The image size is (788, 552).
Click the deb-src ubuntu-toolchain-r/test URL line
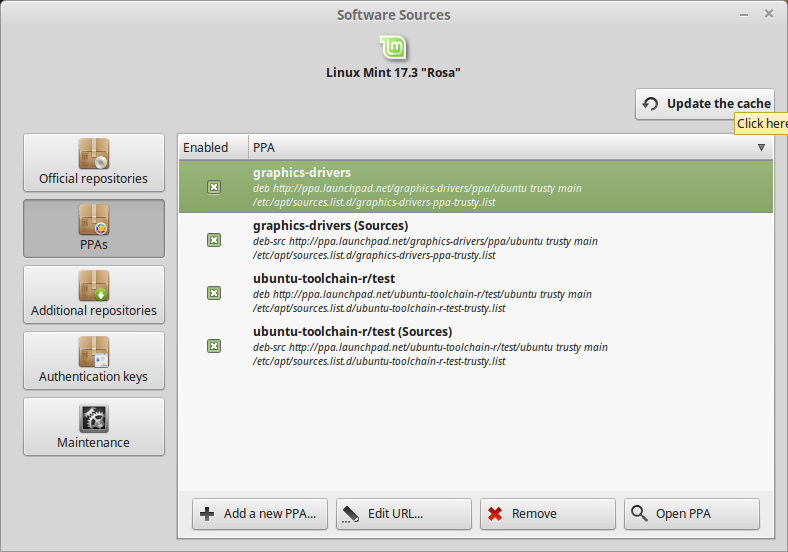pos(430,347)
